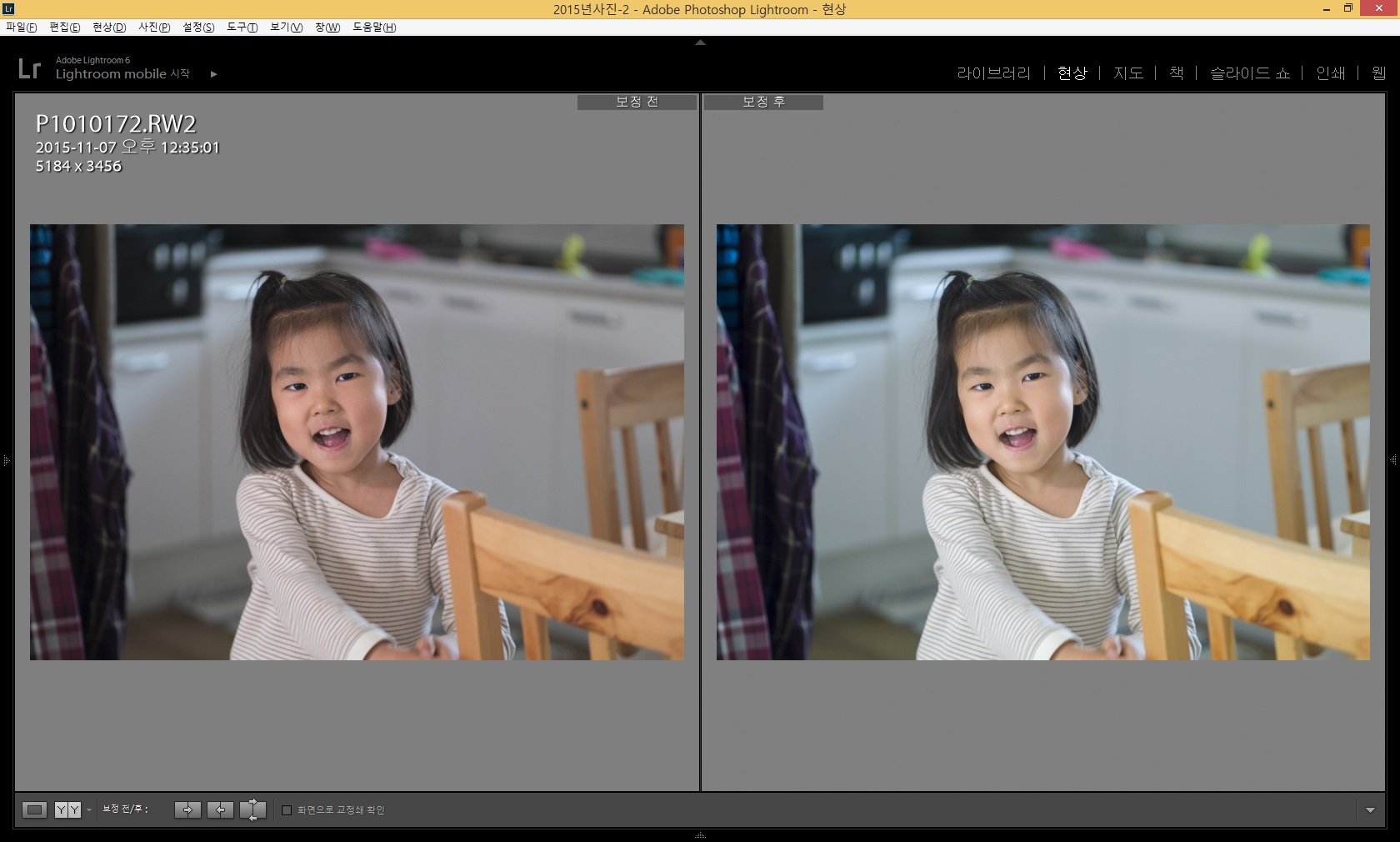The image size is (1400, 842).
Task: Expand the filmstrip at bottom edge
Action: click(700, 835)
